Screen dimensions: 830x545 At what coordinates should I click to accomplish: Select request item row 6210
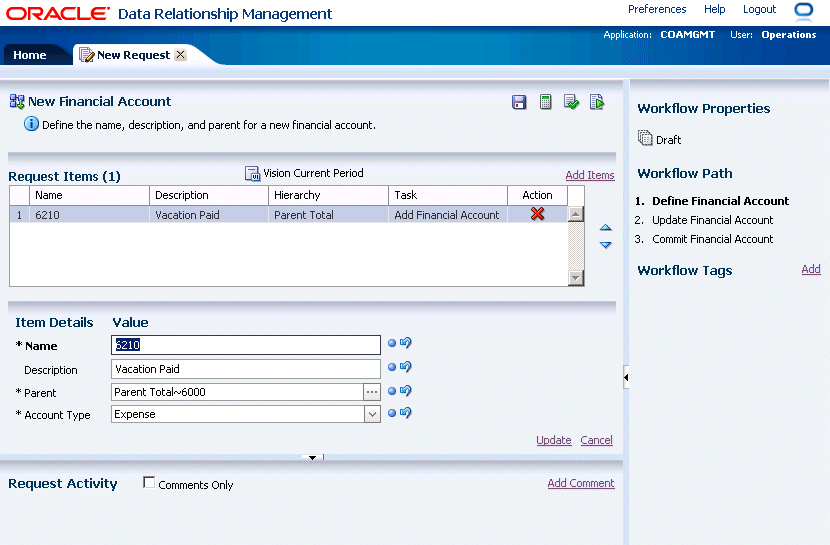click(x=288, y=214)
